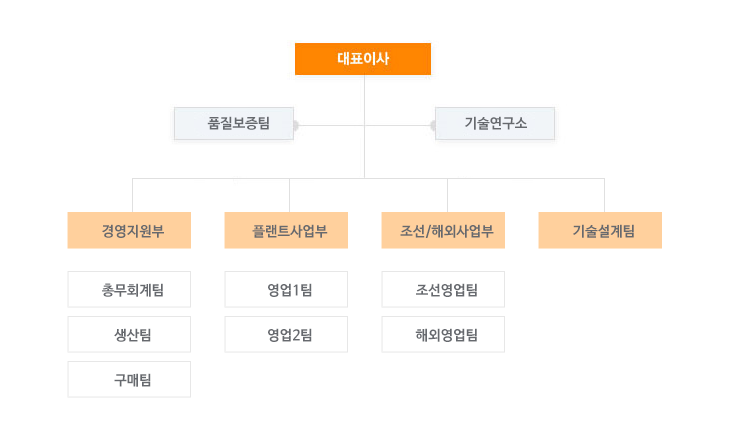
Task: Choose the 구매팀 team box
Action: [129, 380]
